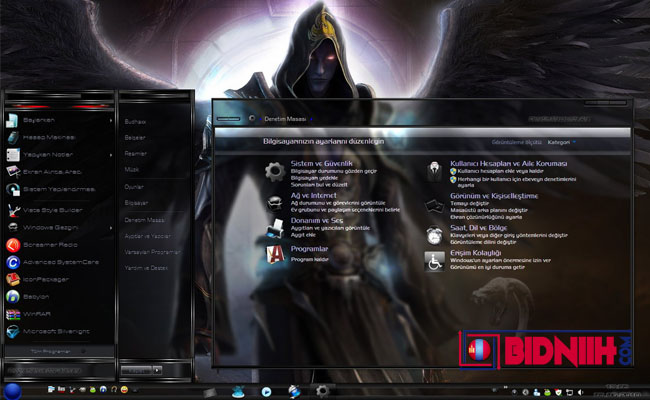Expand the Başlarken submenu arrow

click(x=111, y=121)
